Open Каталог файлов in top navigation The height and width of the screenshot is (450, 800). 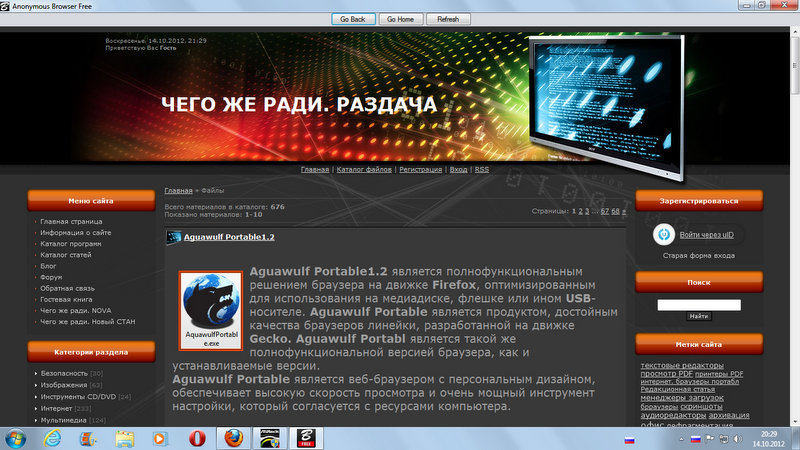(x=364, y=169)
